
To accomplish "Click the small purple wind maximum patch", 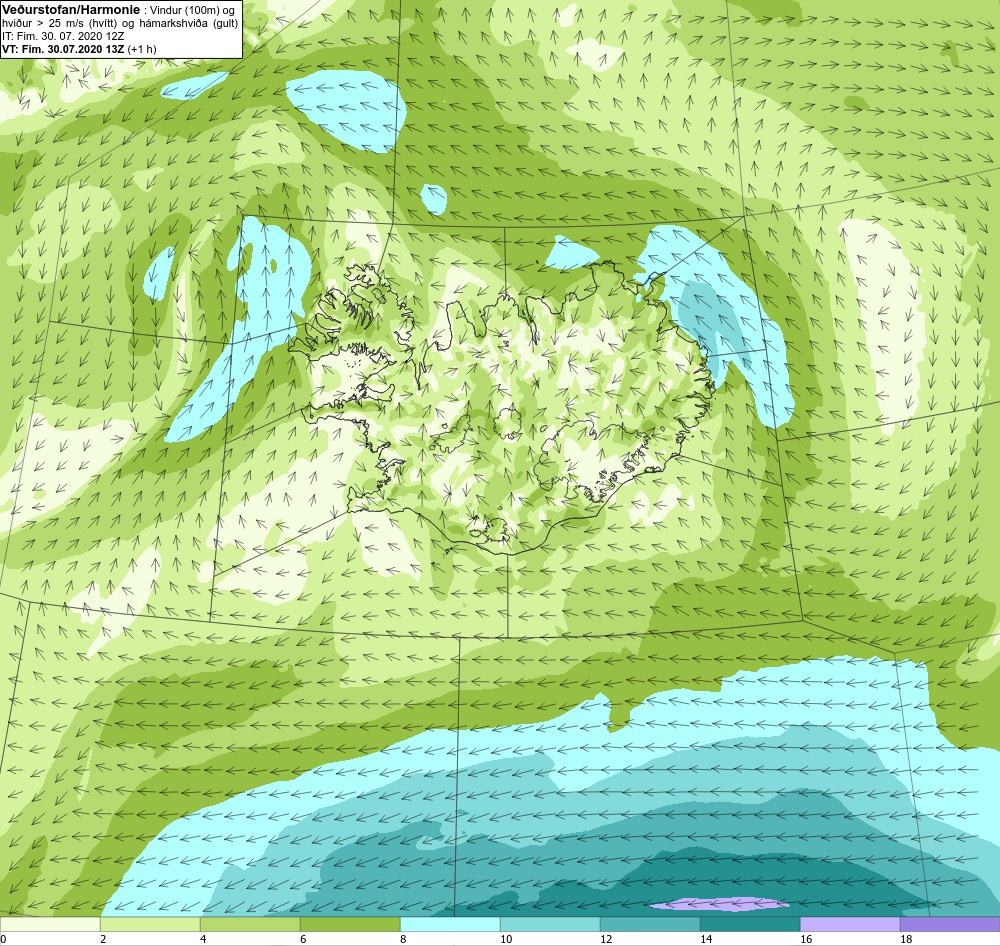I will pyautogui.click(x=719, y=904).
